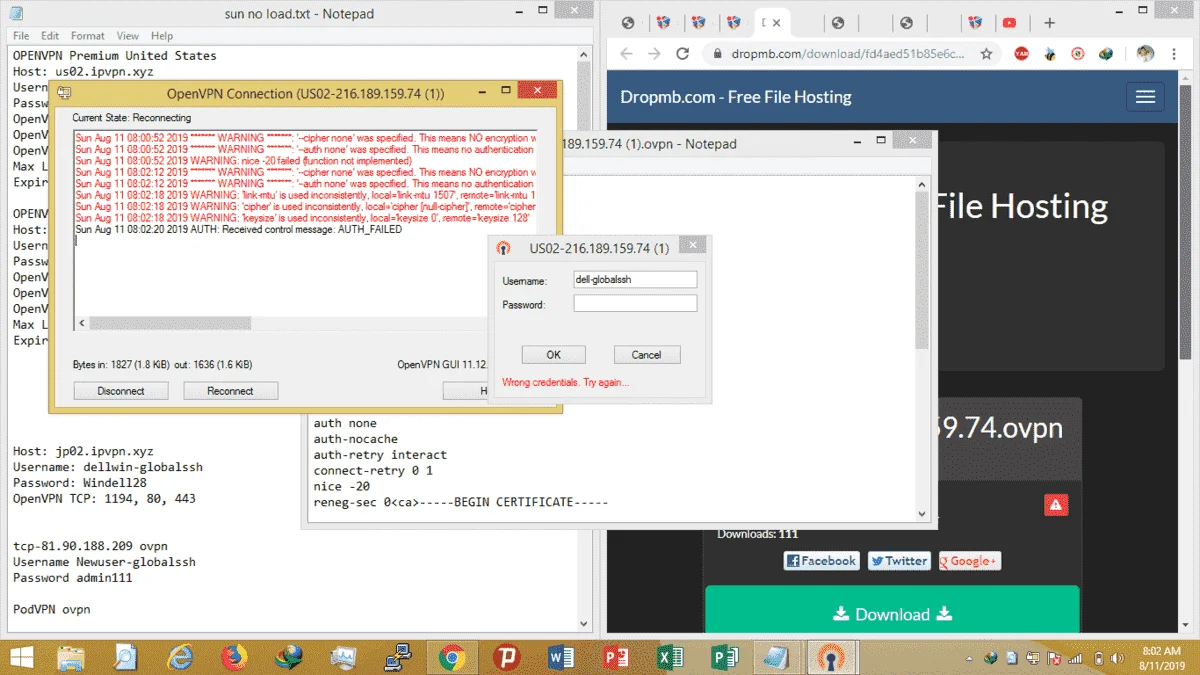Open Publisher from taskbar
The image size is (1200, 675).
pos(724,657)
